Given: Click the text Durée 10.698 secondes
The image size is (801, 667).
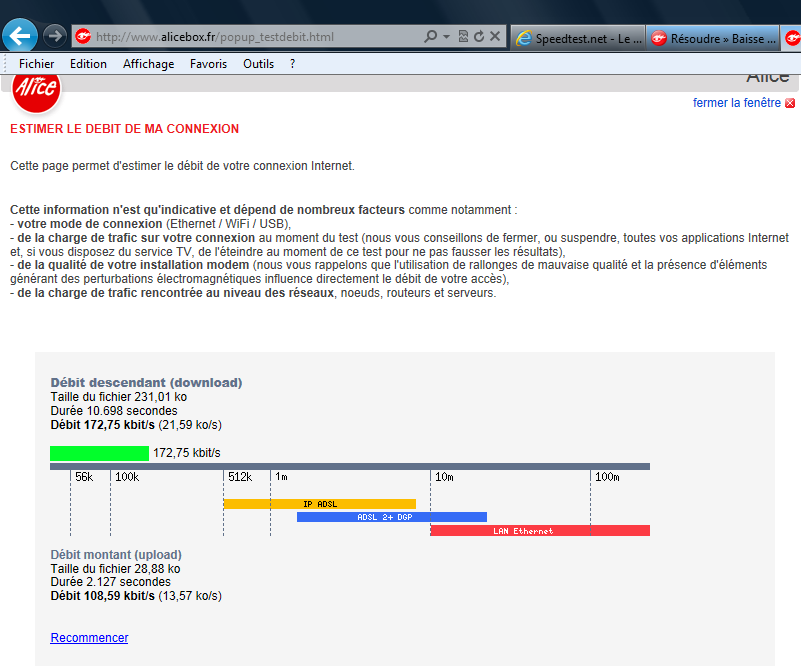Looking at the screenshot, I should coord(114,411).
